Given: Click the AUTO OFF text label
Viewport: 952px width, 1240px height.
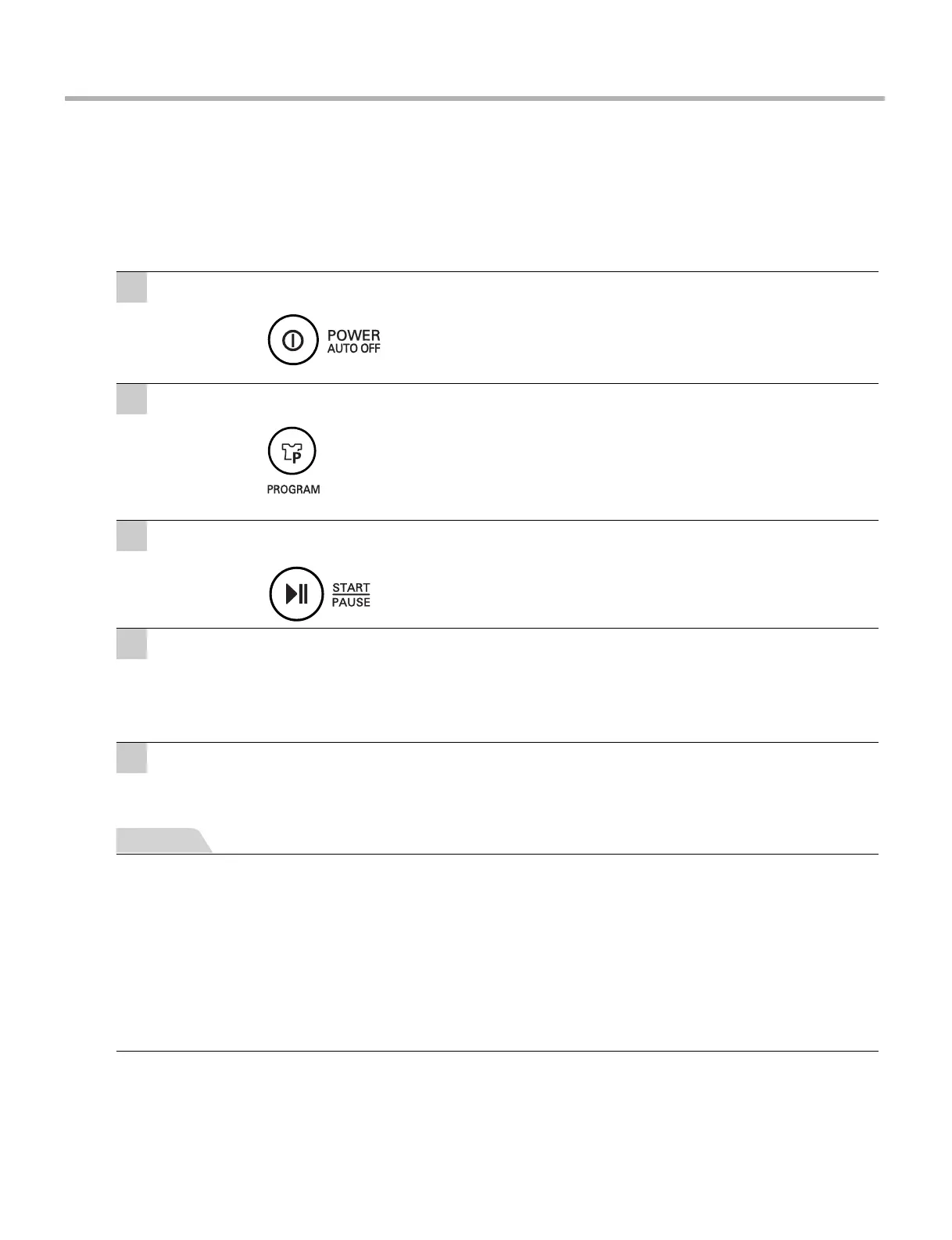Looking at the screenshot, I should 353,349.
